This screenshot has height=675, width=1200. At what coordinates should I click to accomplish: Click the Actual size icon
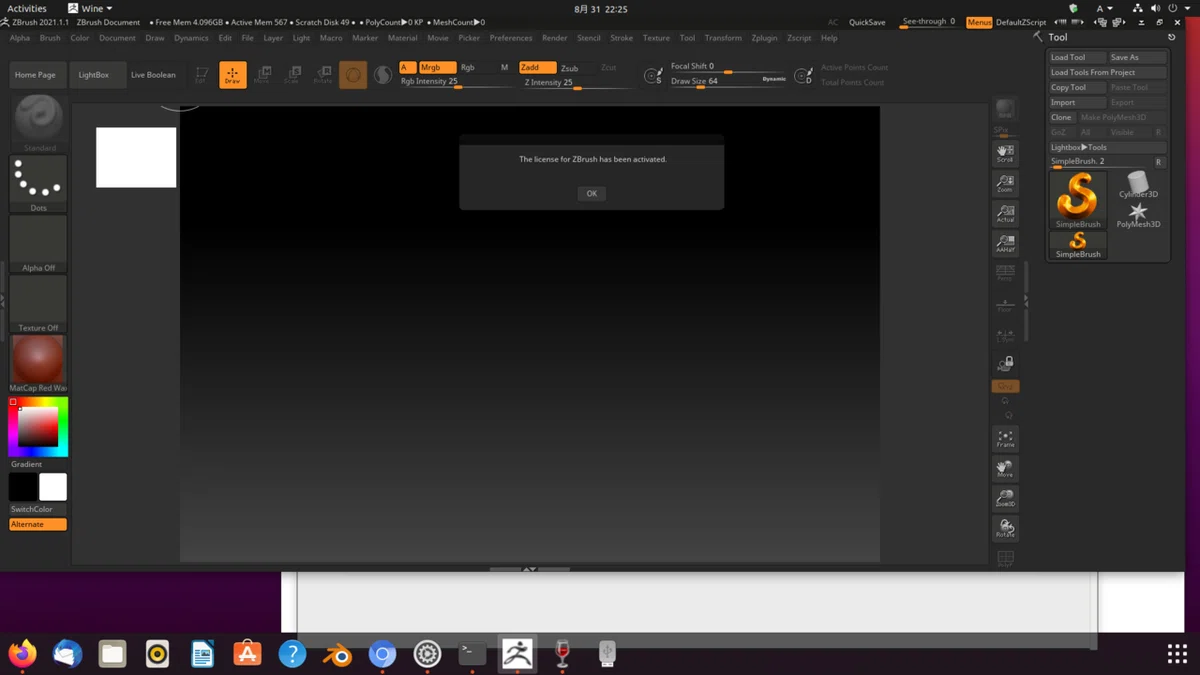(1005, 213)
